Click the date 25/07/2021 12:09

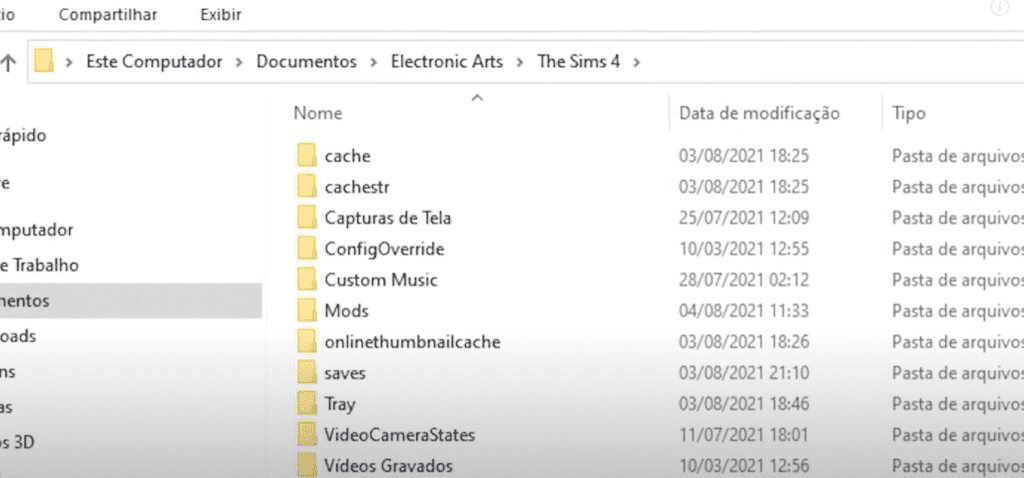point(744,217)
